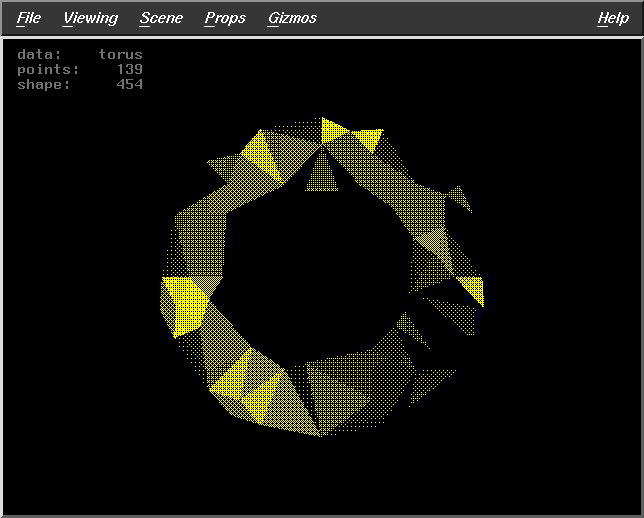The width and height of the screenshot is (644, 518).
Task: Click the 'torus' data name text
Action: (x=120, y=54)
